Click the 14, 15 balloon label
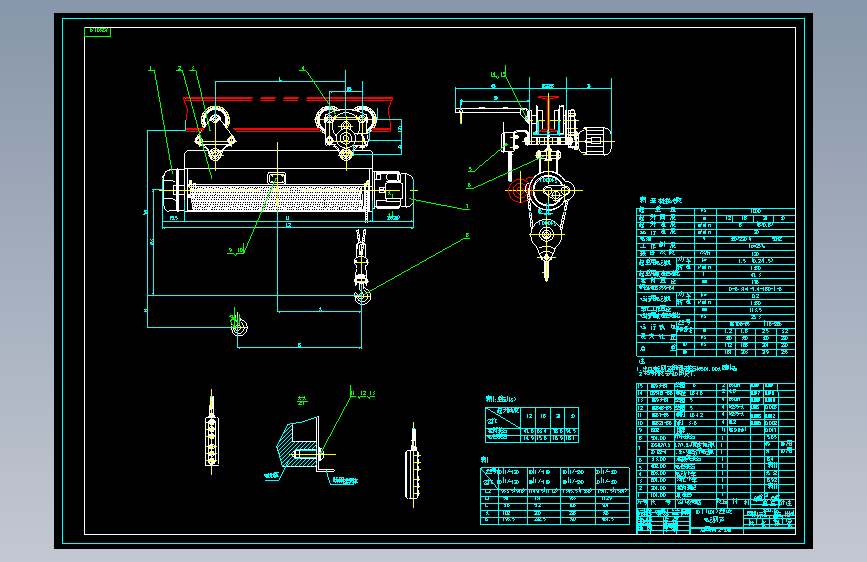 pyautogui.click(x=498, y=74)
